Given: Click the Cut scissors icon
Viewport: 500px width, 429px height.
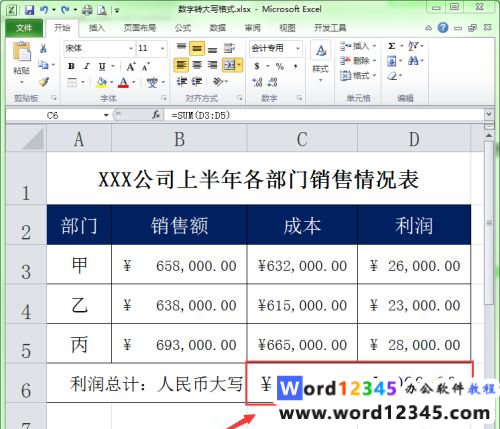Looking at the screenshot, I should (x=43, y=49).
